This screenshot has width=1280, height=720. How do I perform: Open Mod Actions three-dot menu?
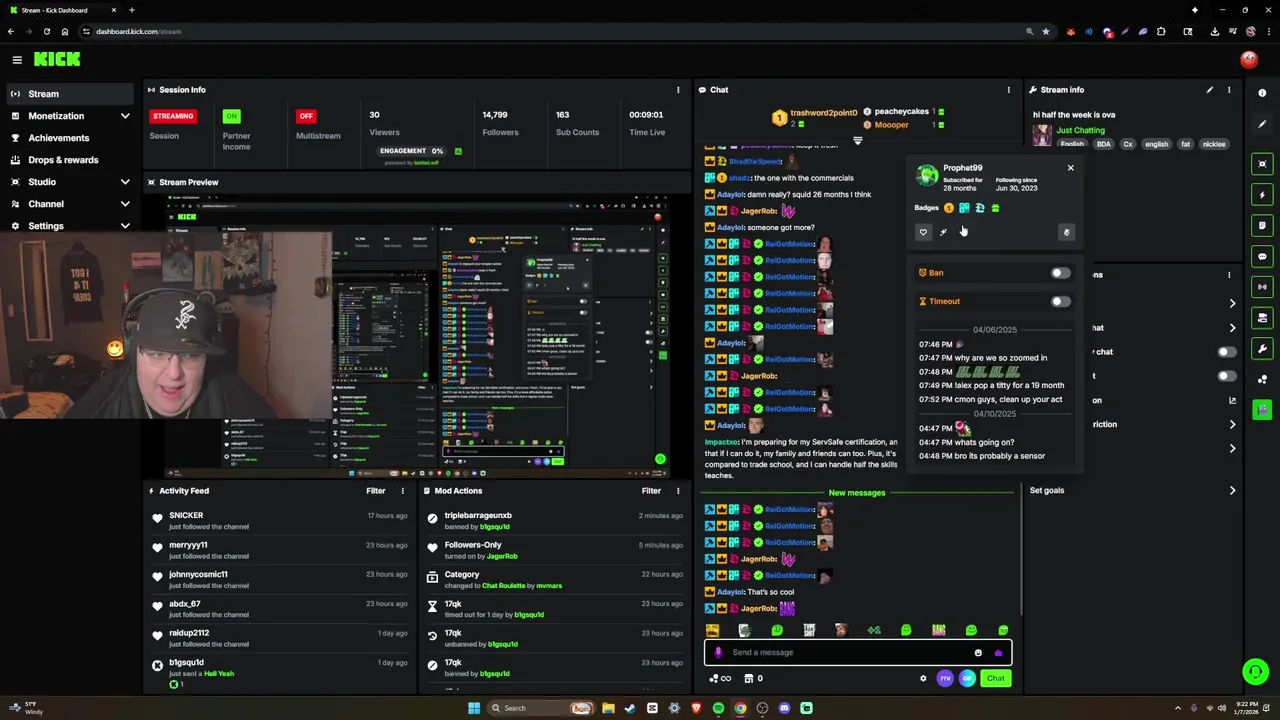tap(679, 491)
